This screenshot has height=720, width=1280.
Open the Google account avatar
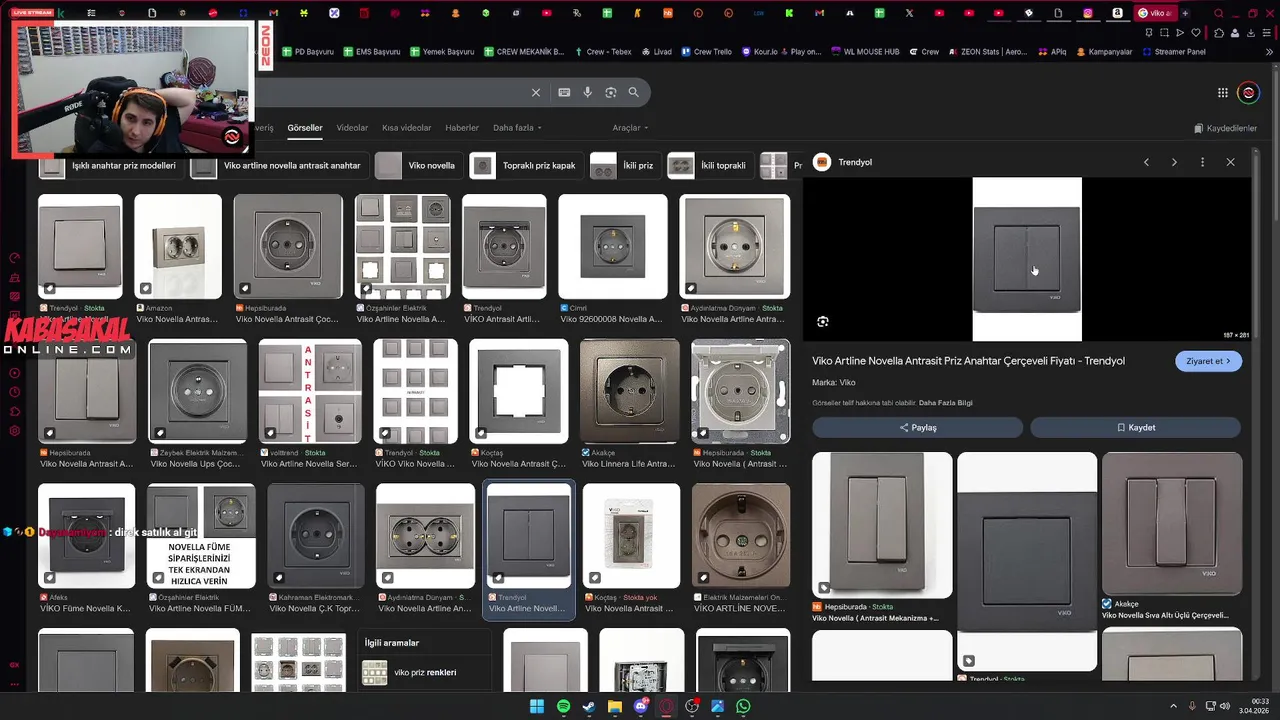point(1248,93)
